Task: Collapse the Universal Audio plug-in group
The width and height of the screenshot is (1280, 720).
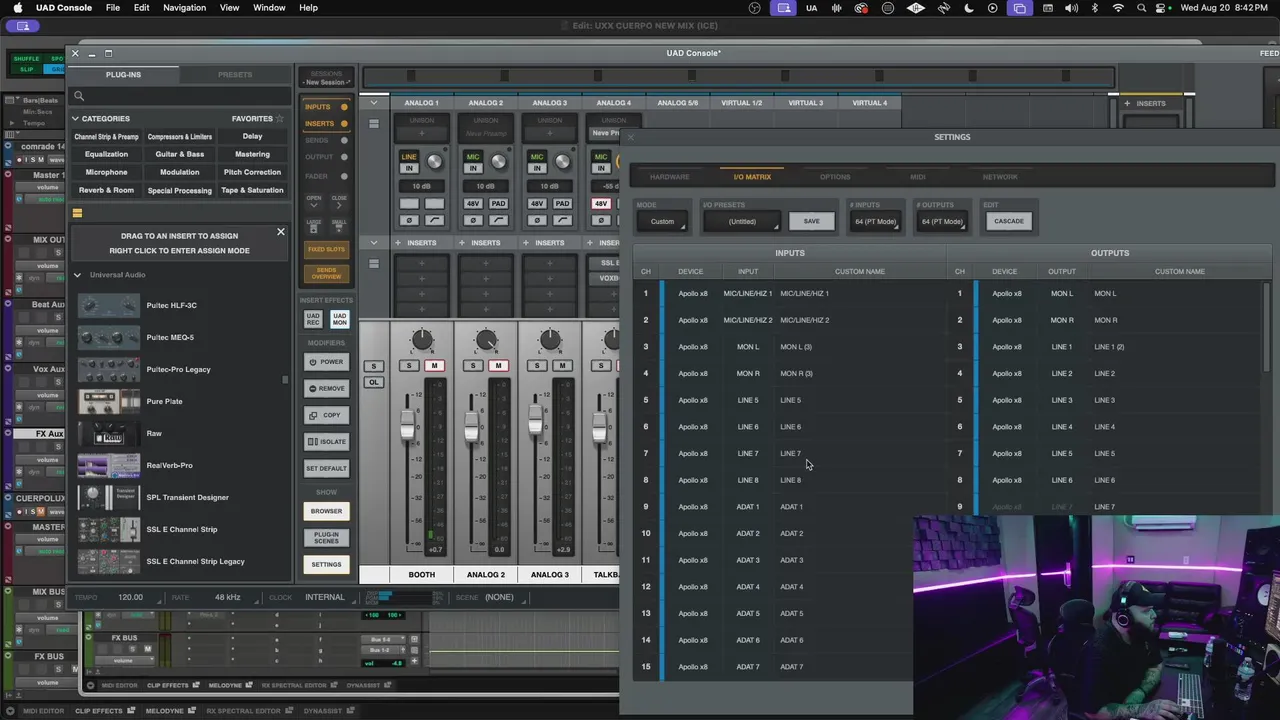Action: (x=77, y=275)
